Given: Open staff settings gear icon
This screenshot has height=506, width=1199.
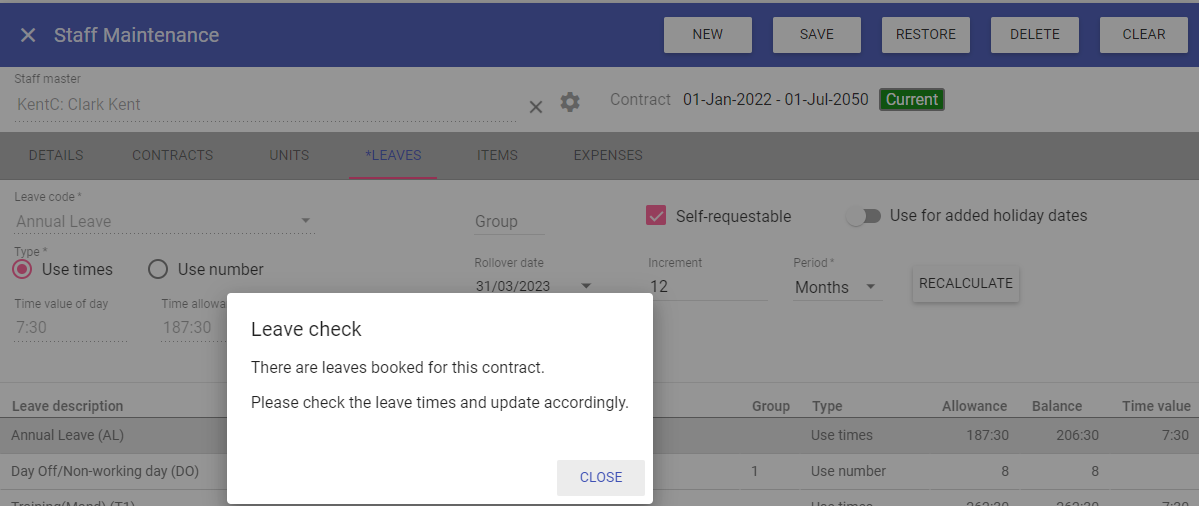Looking at the screenshot, I should coord(570,102).
